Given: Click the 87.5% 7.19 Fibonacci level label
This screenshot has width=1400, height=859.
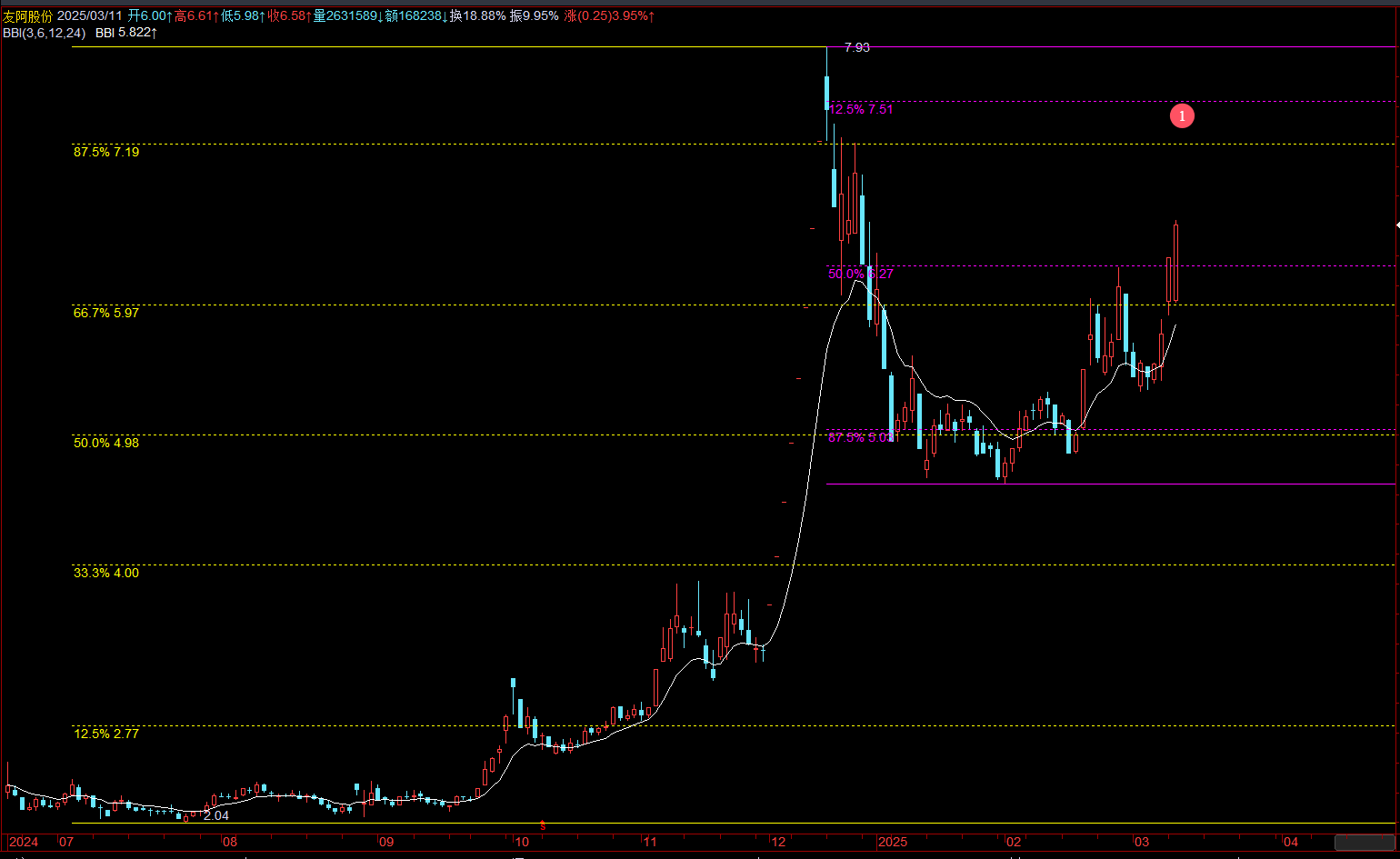Looking at the screenshot, I should point(106,152).
